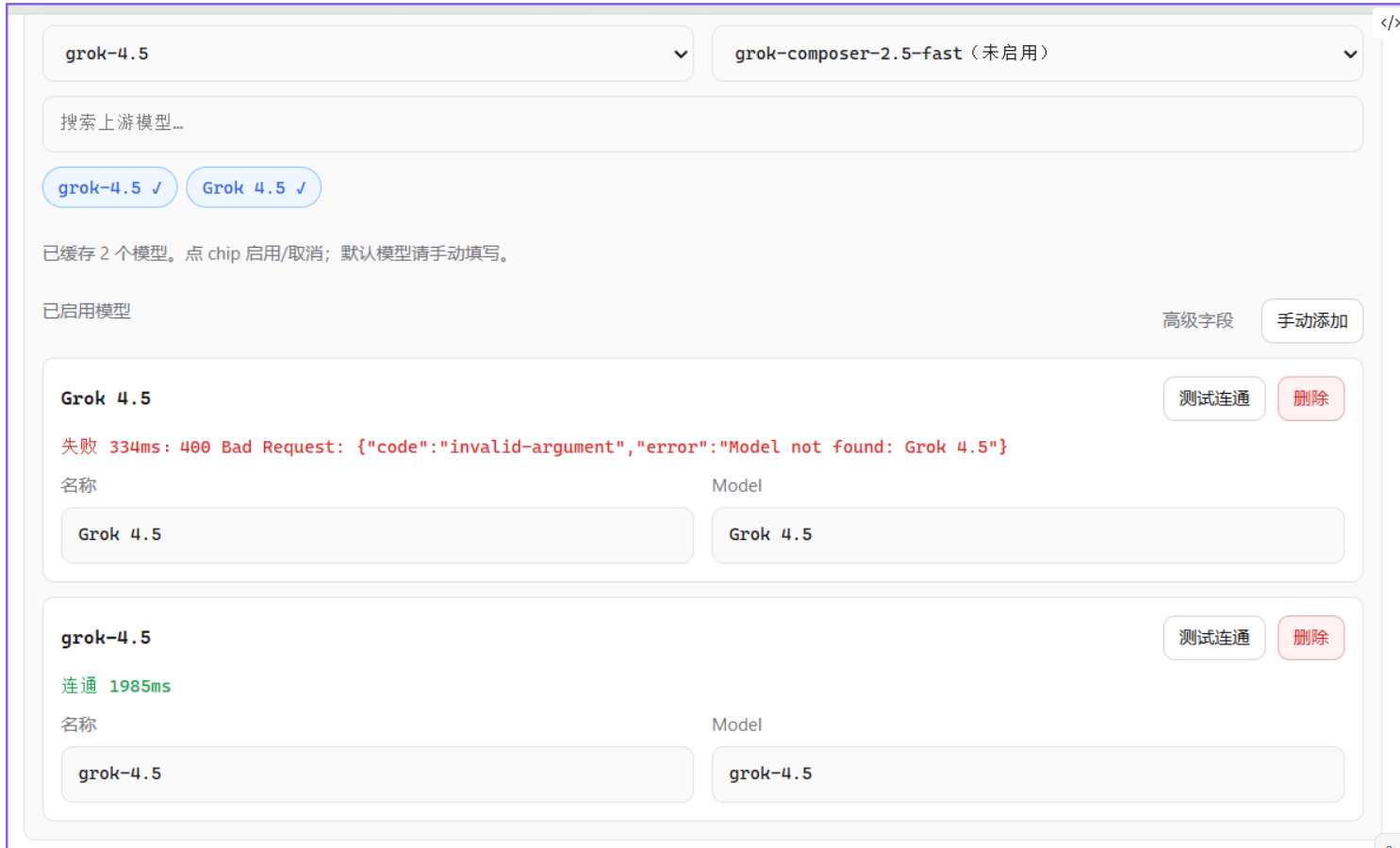Select the 400 Bad Request error message

pyautogui.click(x=535, y=447)
